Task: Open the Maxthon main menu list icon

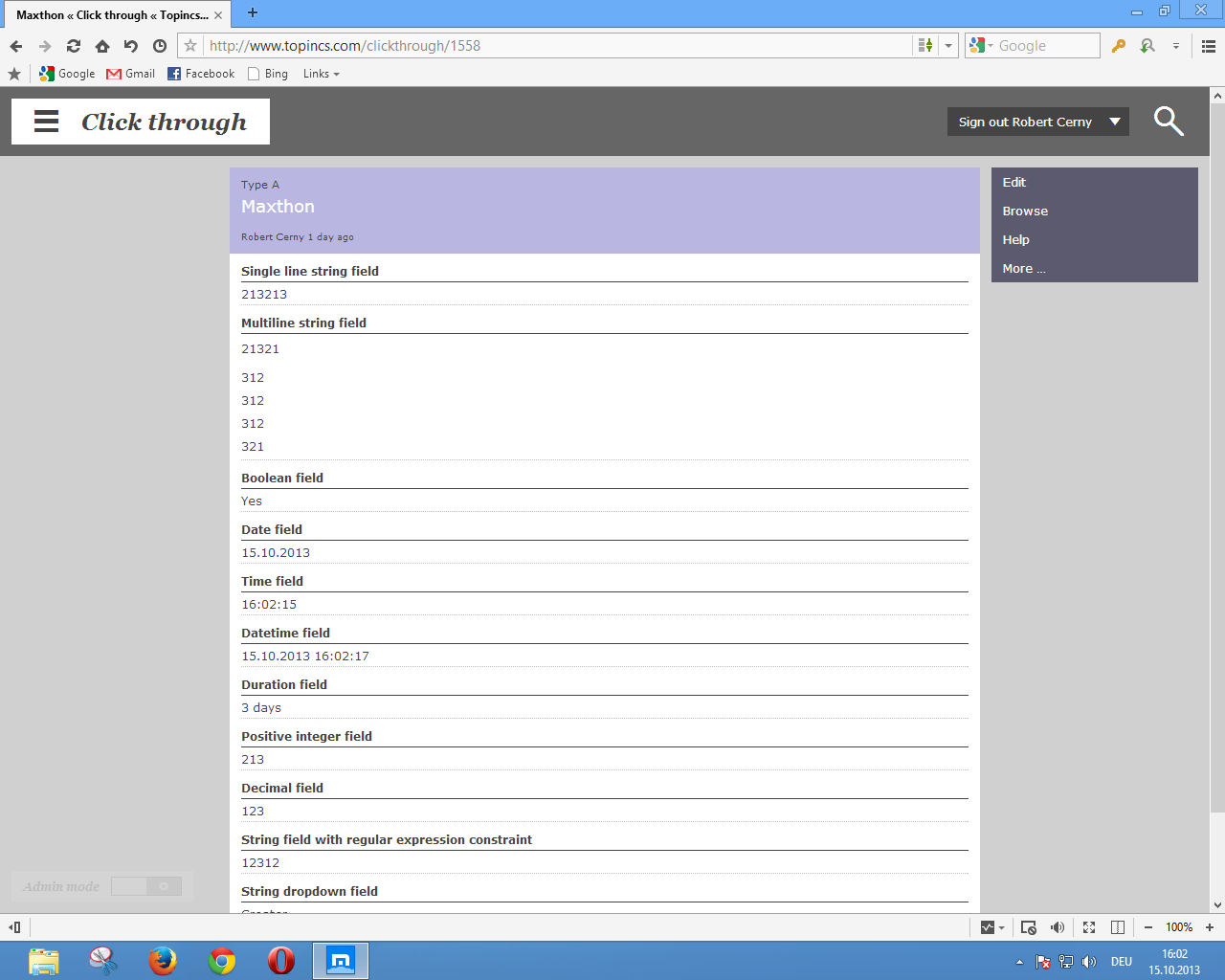Action: click(x=1209, y=46)
